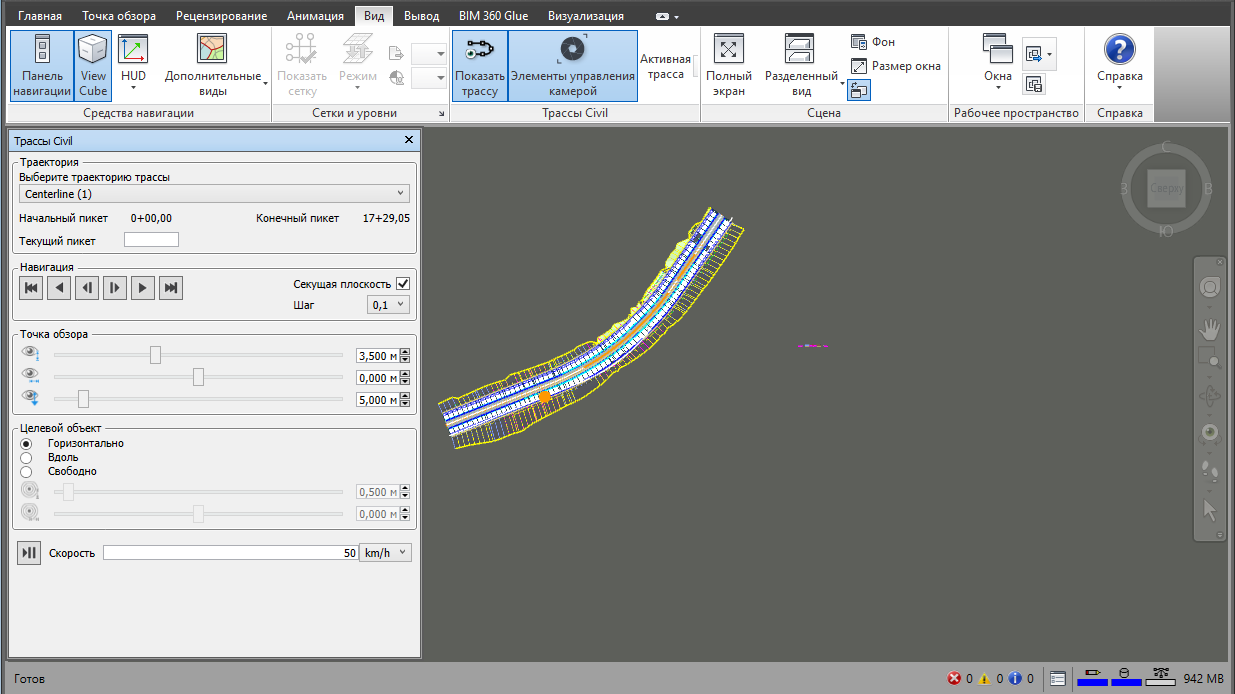Toggle the Панель навигации ribbon button
1235x694 pixels.
click(x=42, y=66)
